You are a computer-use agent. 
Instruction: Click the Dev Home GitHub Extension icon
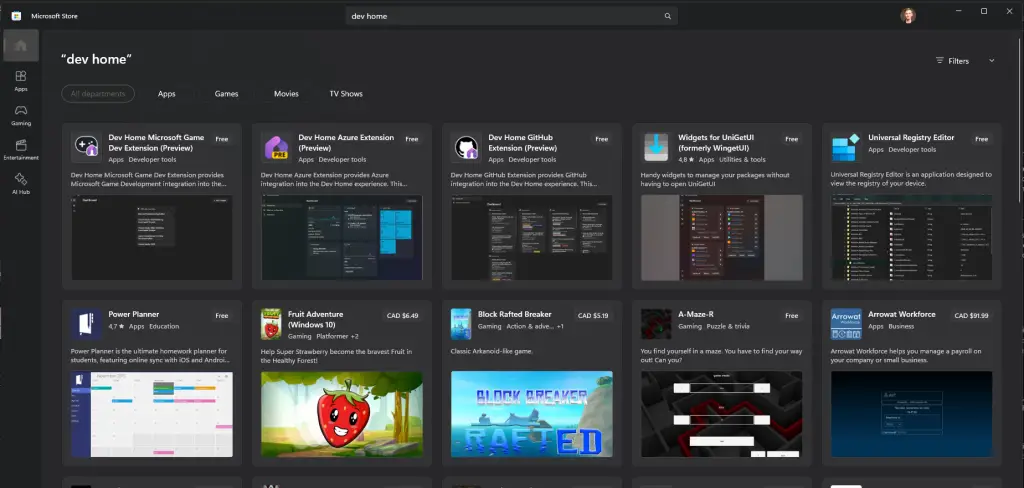(x=467, y=148)
